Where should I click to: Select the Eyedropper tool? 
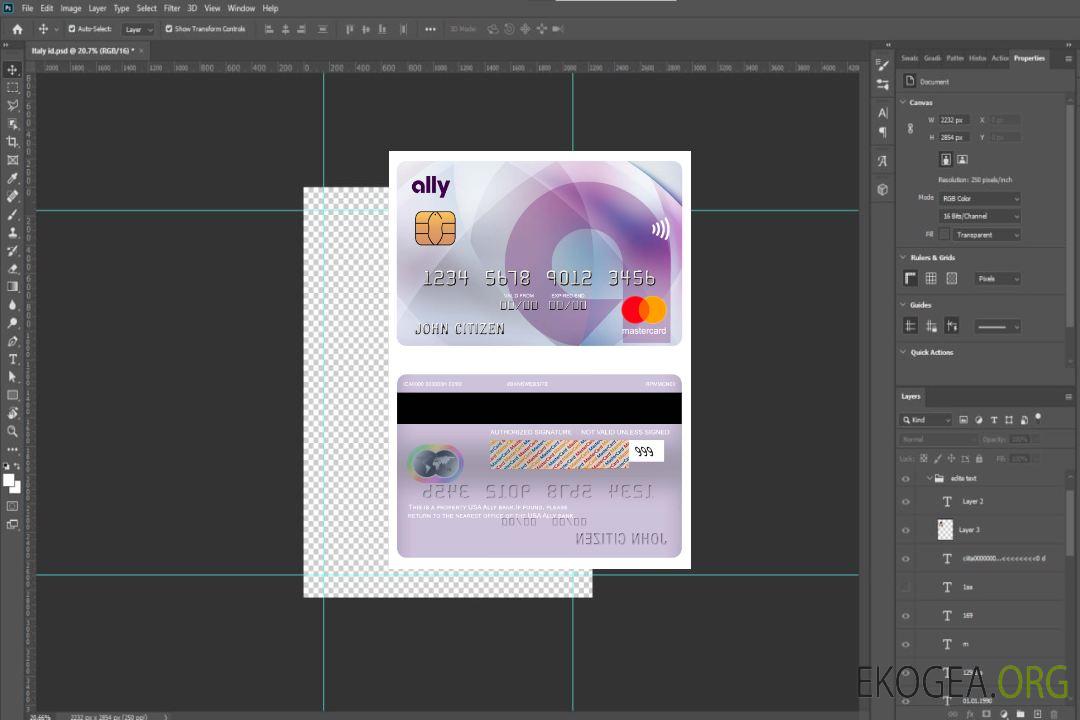pos(12,178)
